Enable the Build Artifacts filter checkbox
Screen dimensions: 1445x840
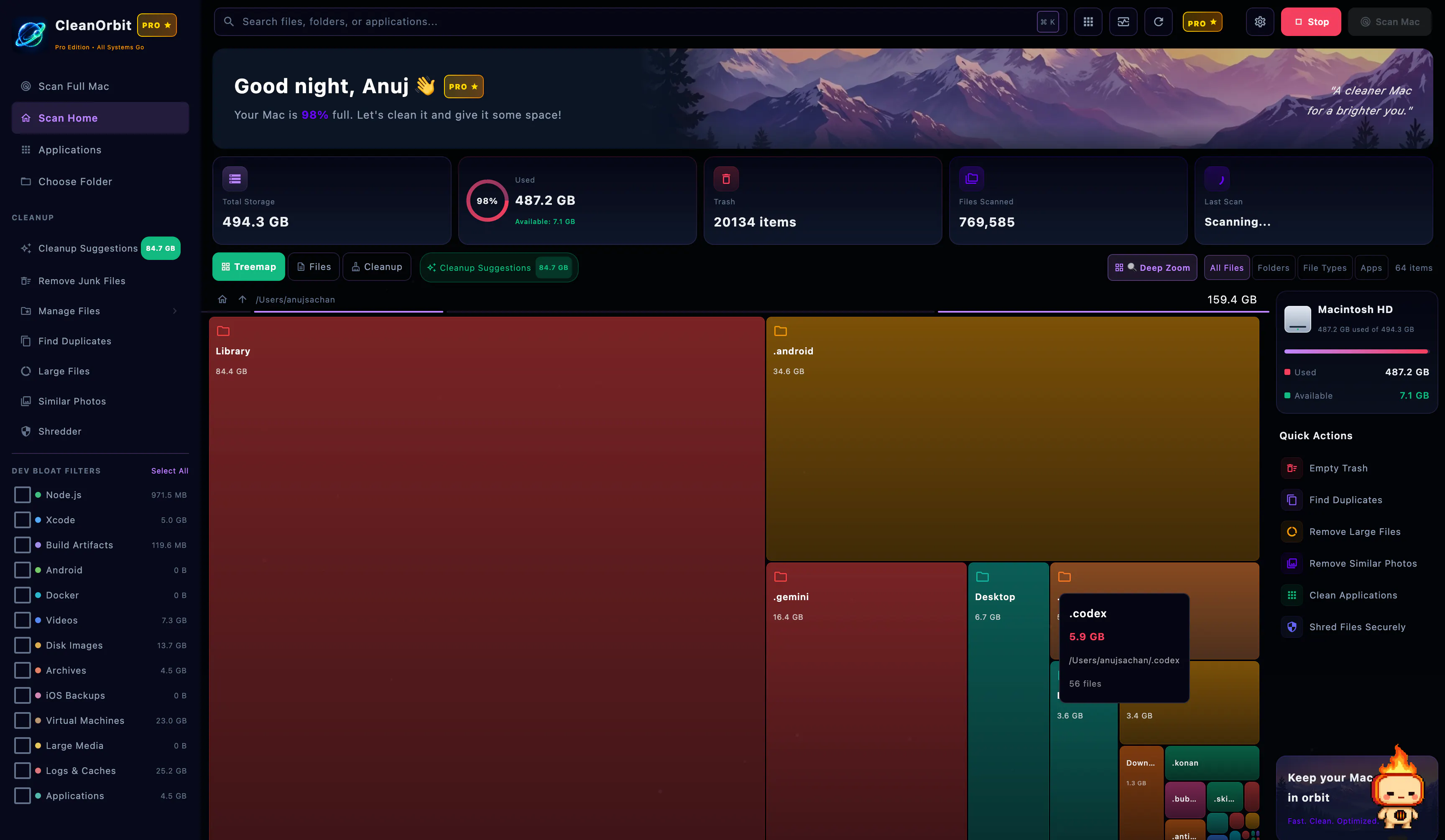pos(22,545)
